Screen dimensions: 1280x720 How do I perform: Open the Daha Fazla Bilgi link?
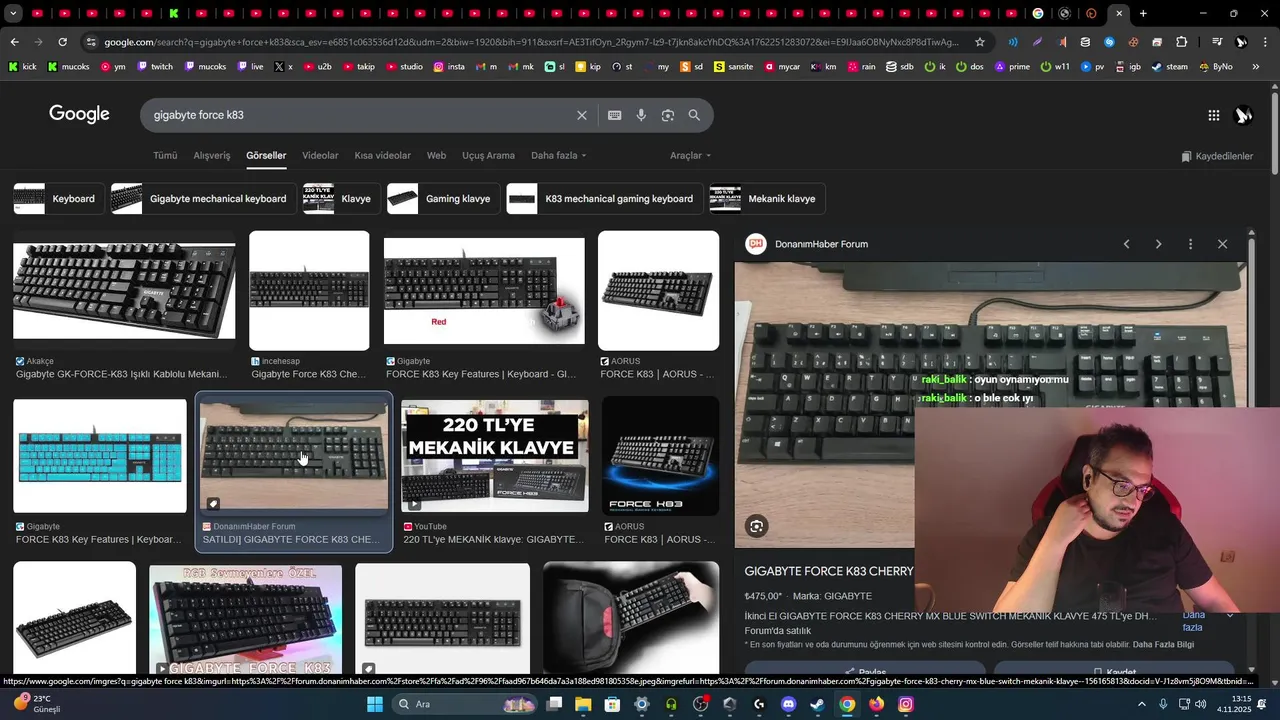click(1163, 645)
